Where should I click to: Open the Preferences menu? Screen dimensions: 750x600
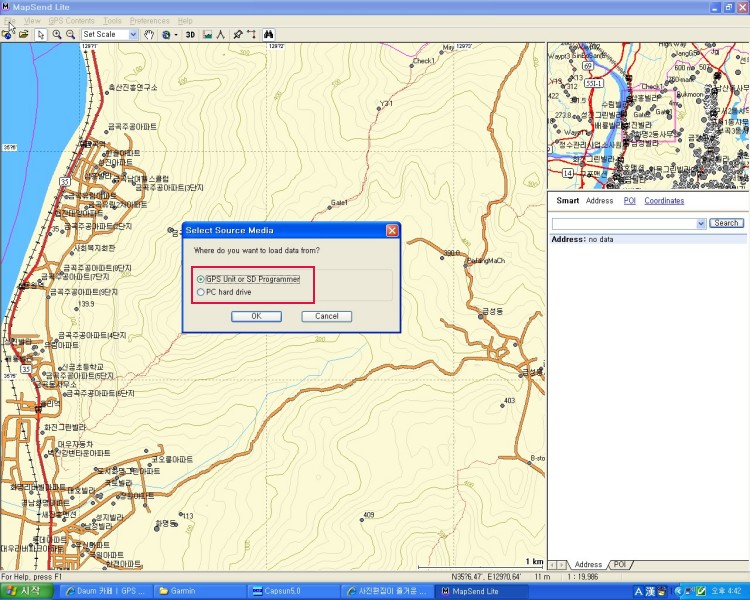tap(150, 21)
